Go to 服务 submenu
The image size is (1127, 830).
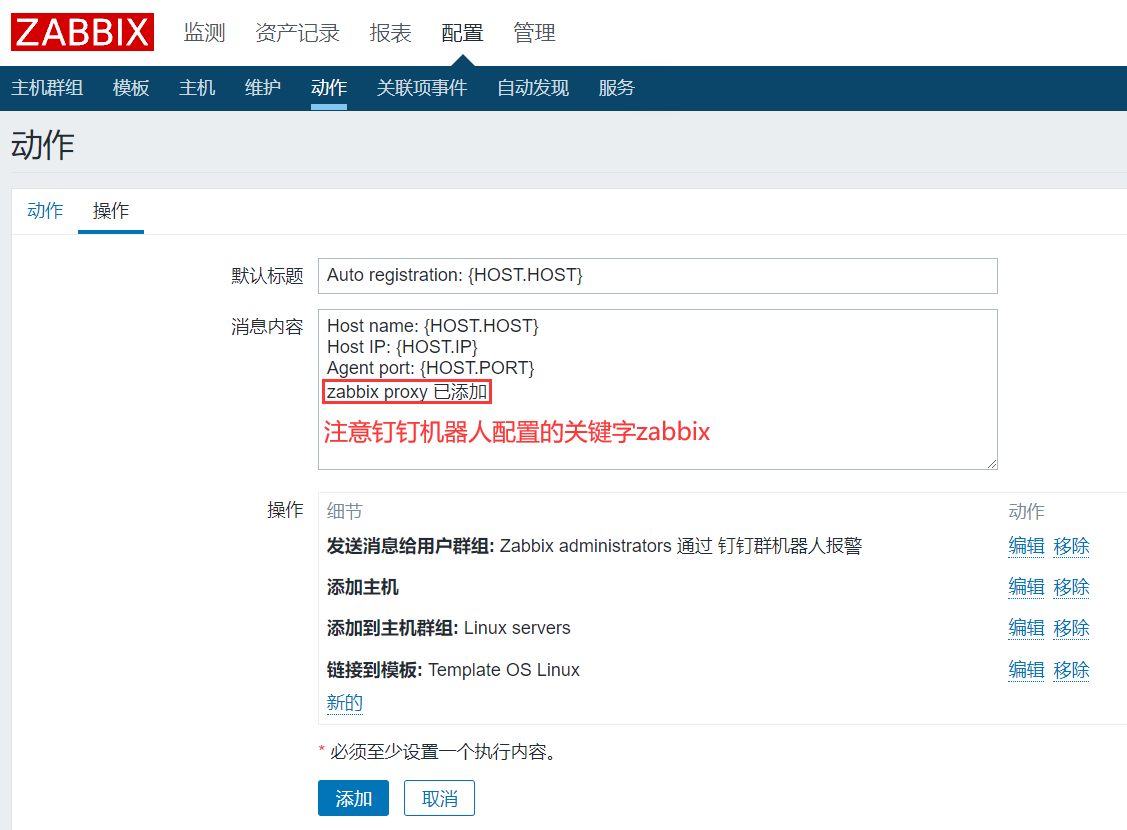617,88
